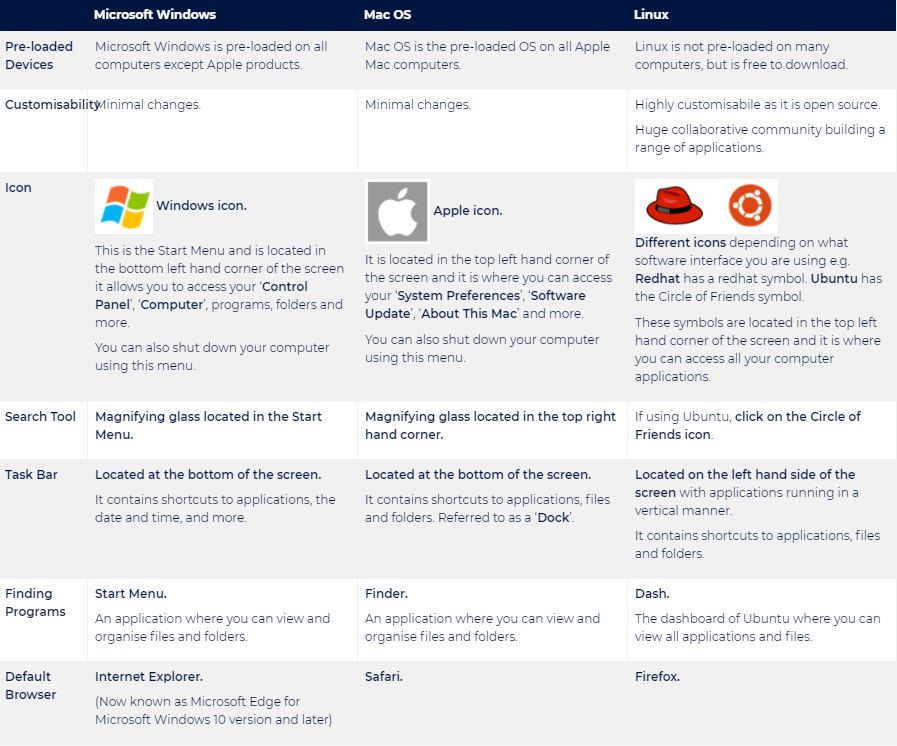The image size is (897, 746).
Task: Click the grey Apple logo icon
Action: (398, 212)
